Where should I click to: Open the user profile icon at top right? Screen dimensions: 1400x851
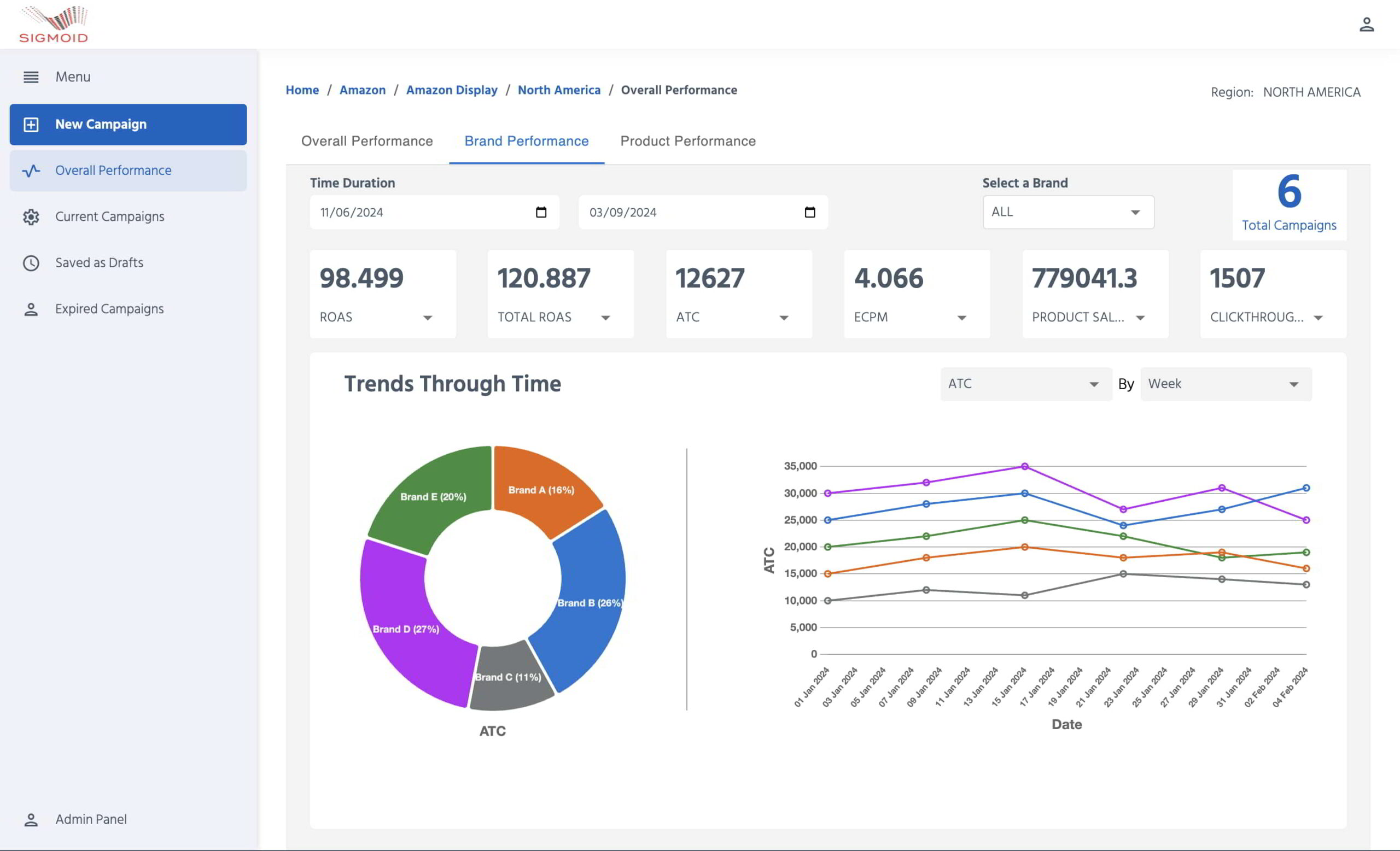(1366, 25)
